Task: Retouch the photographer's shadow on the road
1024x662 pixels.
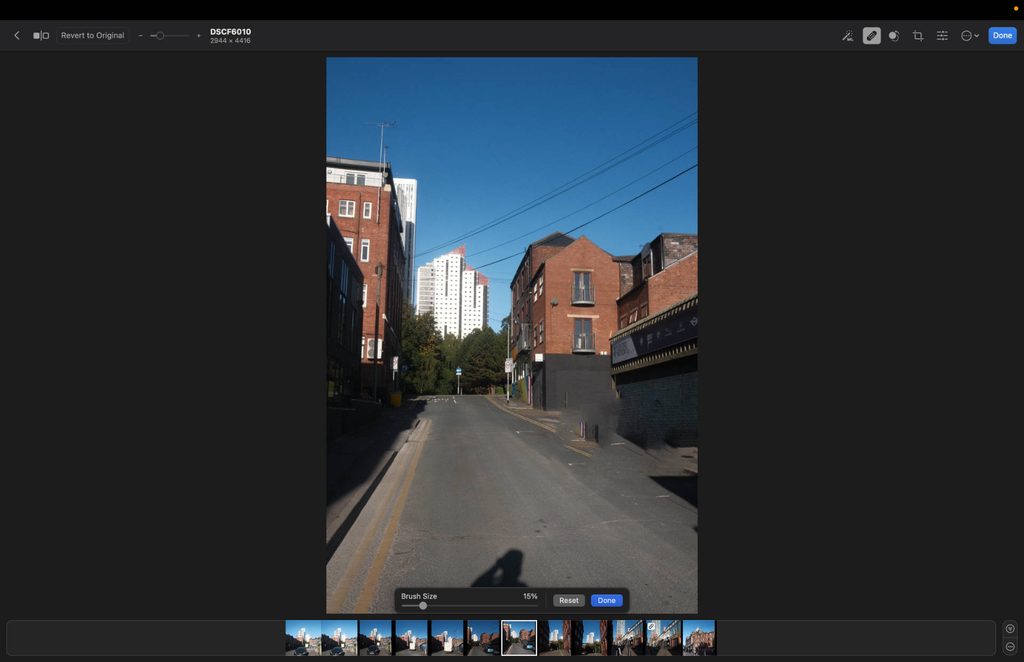Action: [503, 569]
